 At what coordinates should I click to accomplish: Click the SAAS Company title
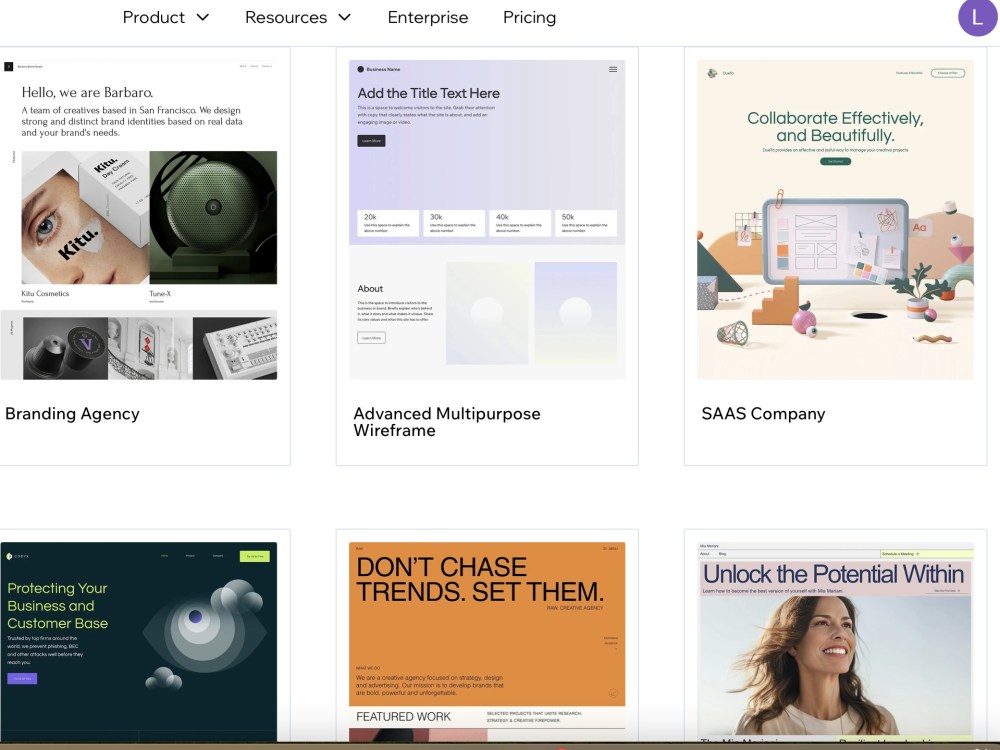(763, 414)
